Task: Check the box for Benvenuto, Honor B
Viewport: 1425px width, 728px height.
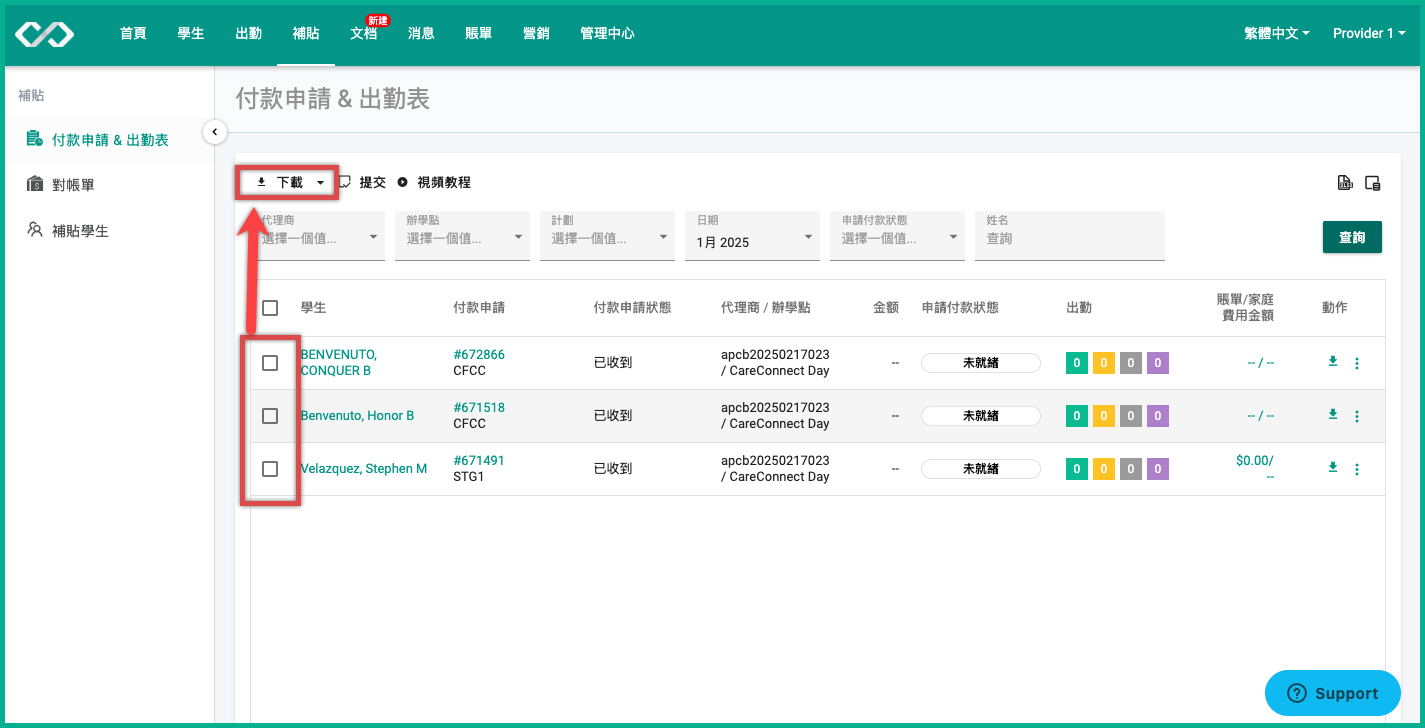Action: 270,416
